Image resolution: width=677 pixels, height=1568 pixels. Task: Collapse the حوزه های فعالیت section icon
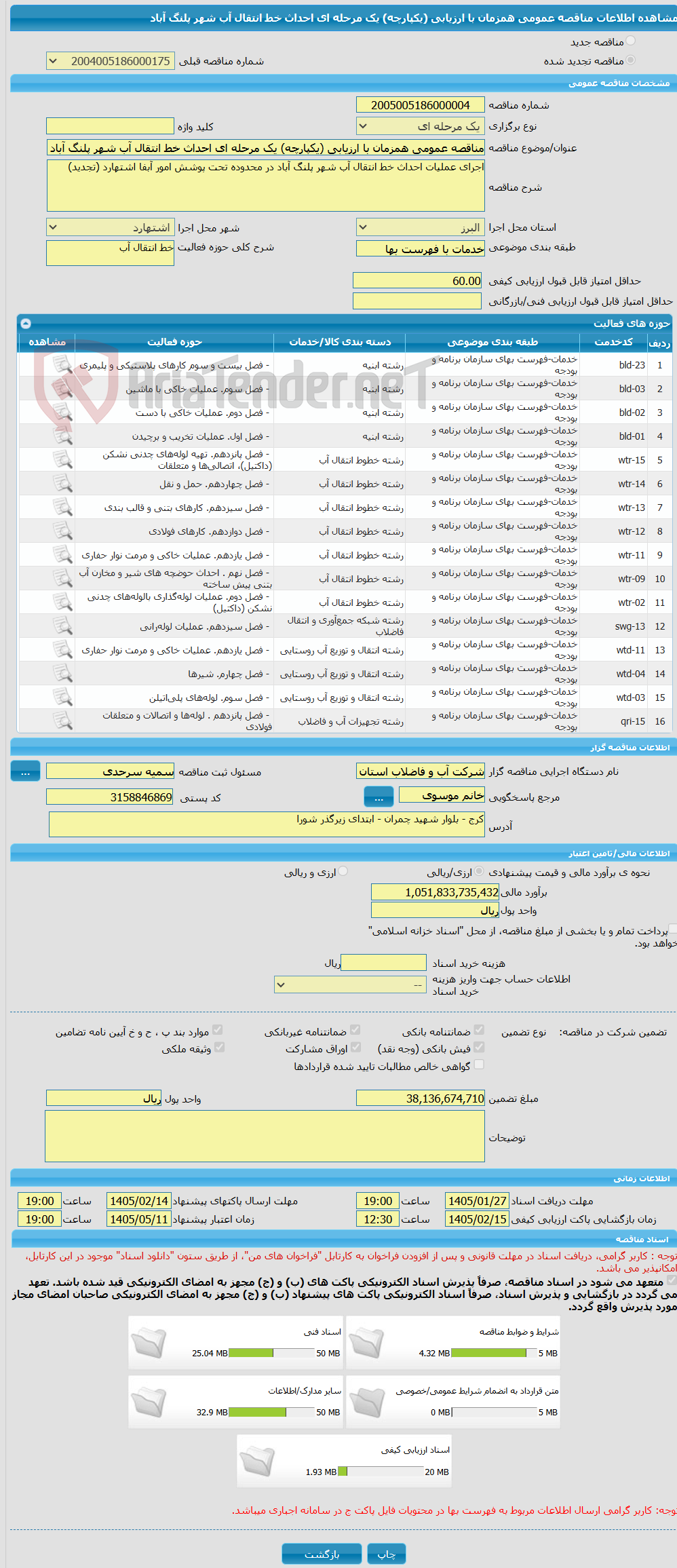coord(26,324)
